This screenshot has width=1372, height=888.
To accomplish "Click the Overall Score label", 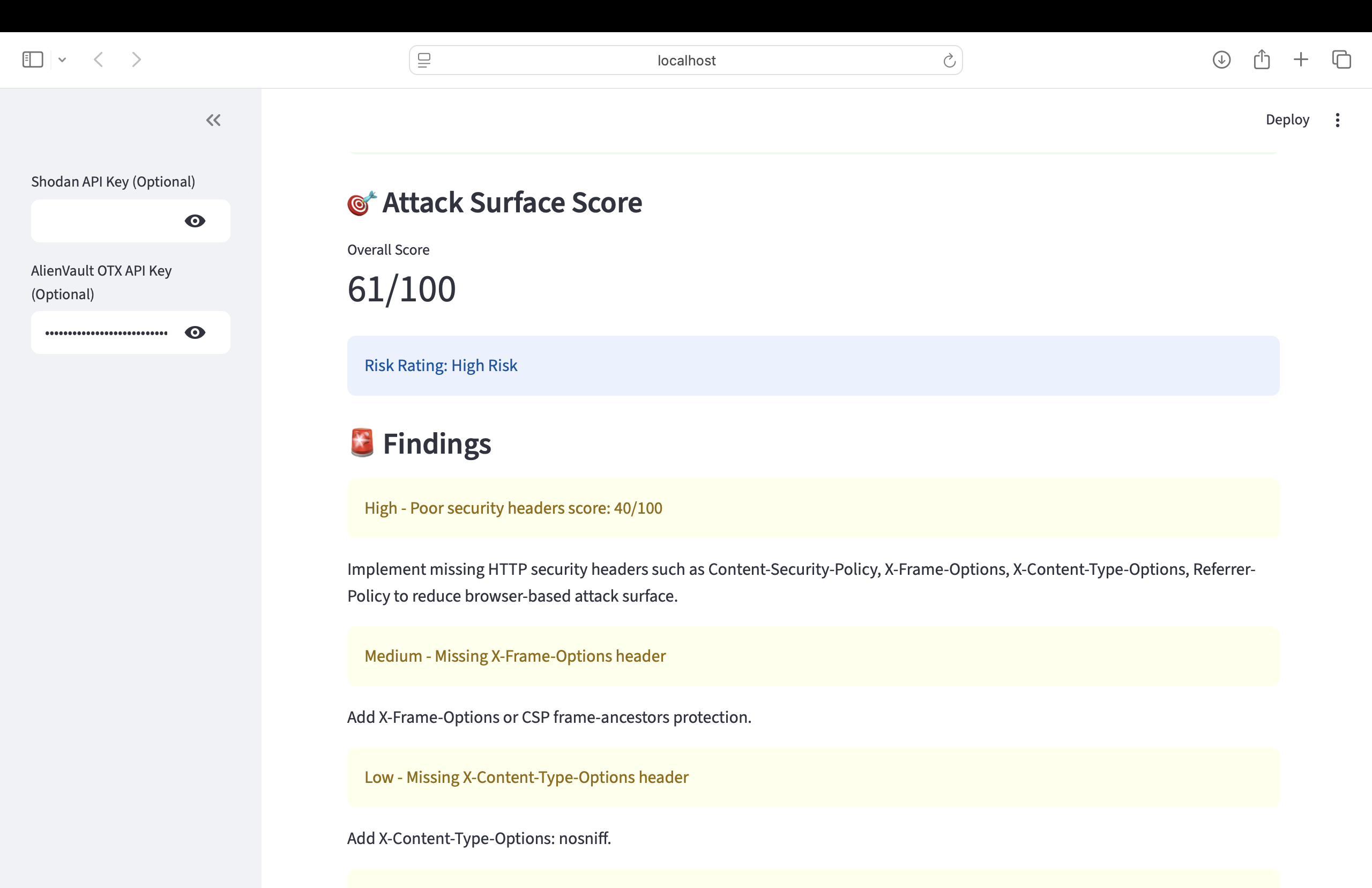I will (x=389, y=250).
